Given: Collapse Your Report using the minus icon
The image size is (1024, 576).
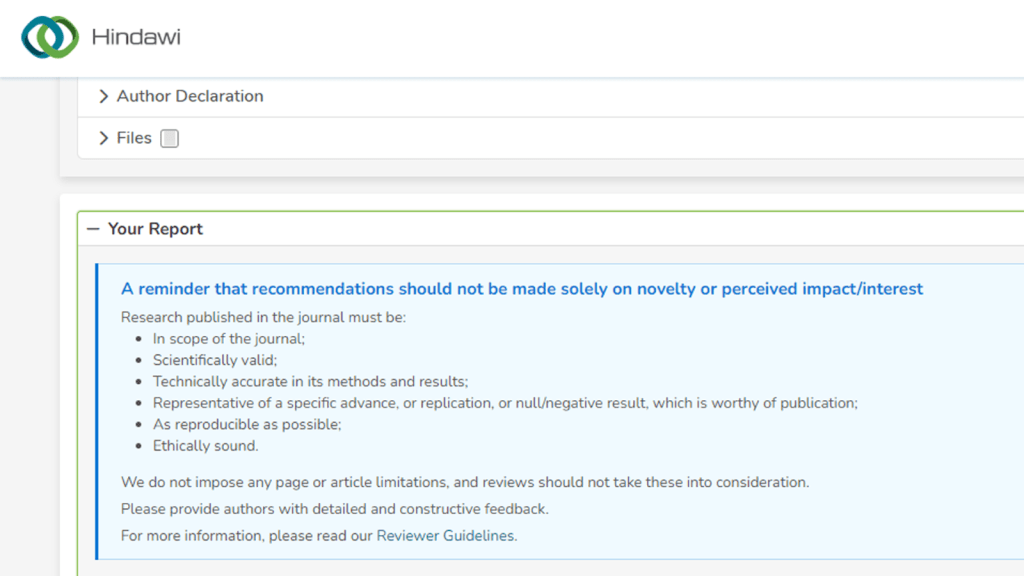Looking at the screenshot, I should [x=93, y=229].
